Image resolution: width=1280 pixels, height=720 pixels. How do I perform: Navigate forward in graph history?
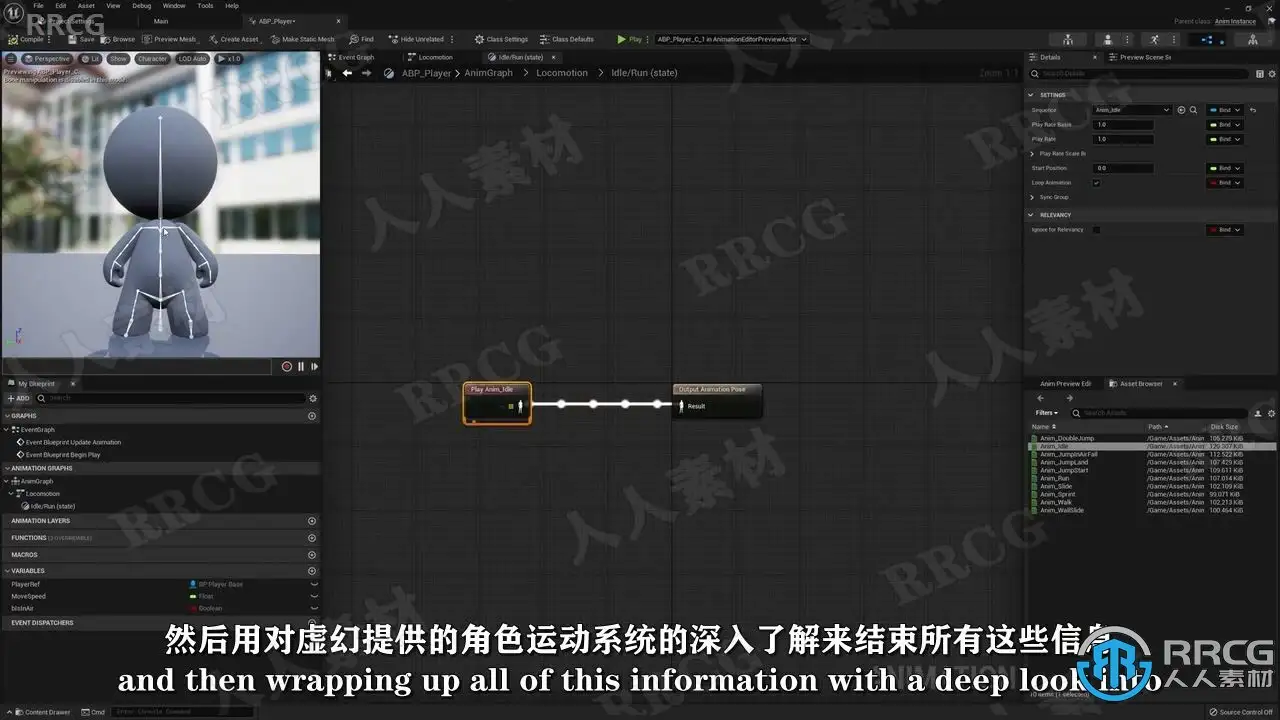(367, 73)
